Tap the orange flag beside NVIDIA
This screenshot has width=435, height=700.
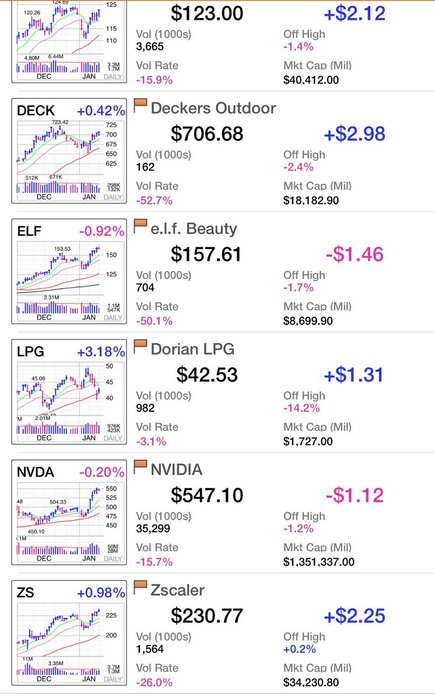140,468
